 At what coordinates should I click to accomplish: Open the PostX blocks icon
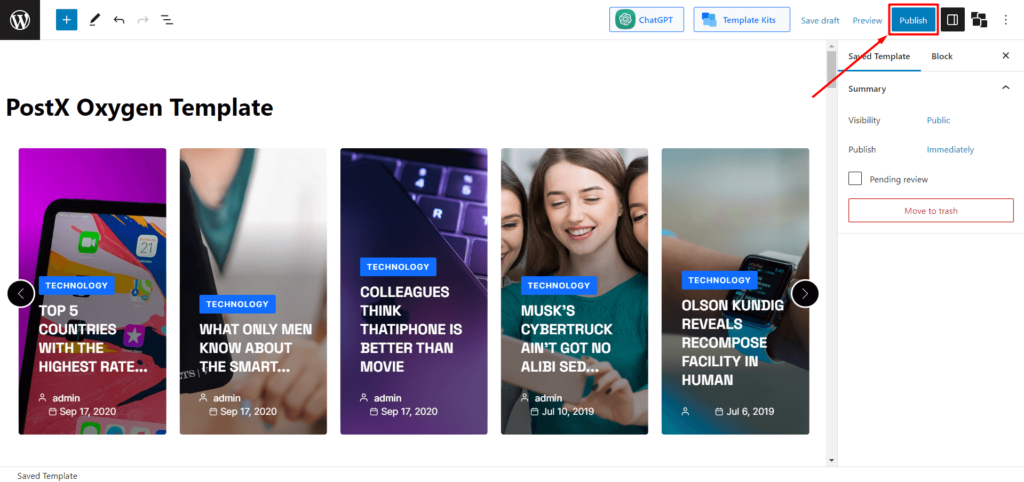click(979, 20)
